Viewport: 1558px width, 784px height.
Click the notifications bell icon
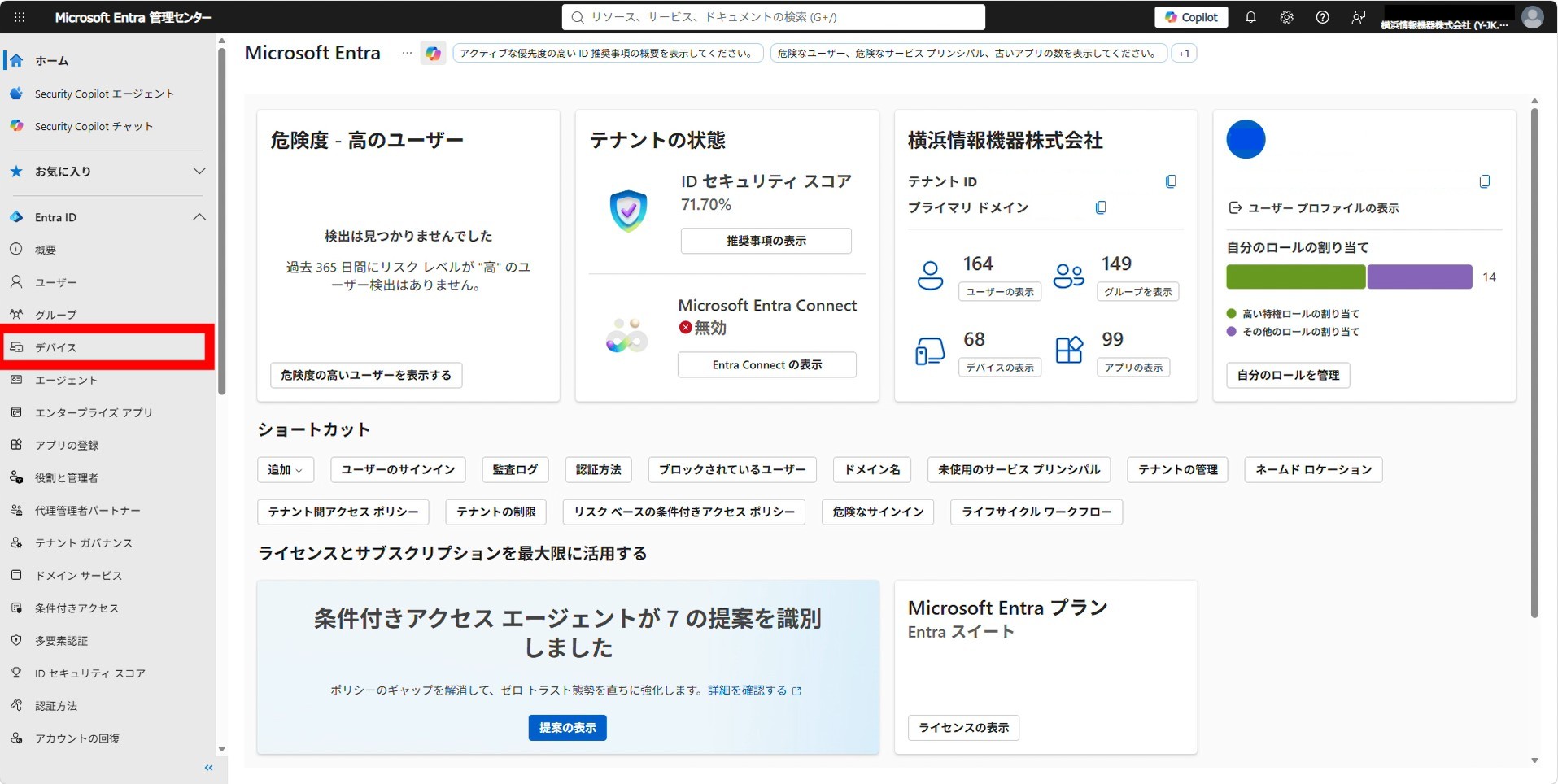click(x=1251, y=17)
